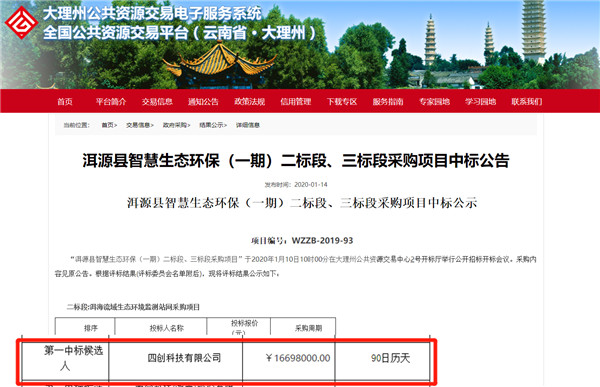Go to 联系我们 navigation item
Screen dimensions: 600x387
pos(527,101)
